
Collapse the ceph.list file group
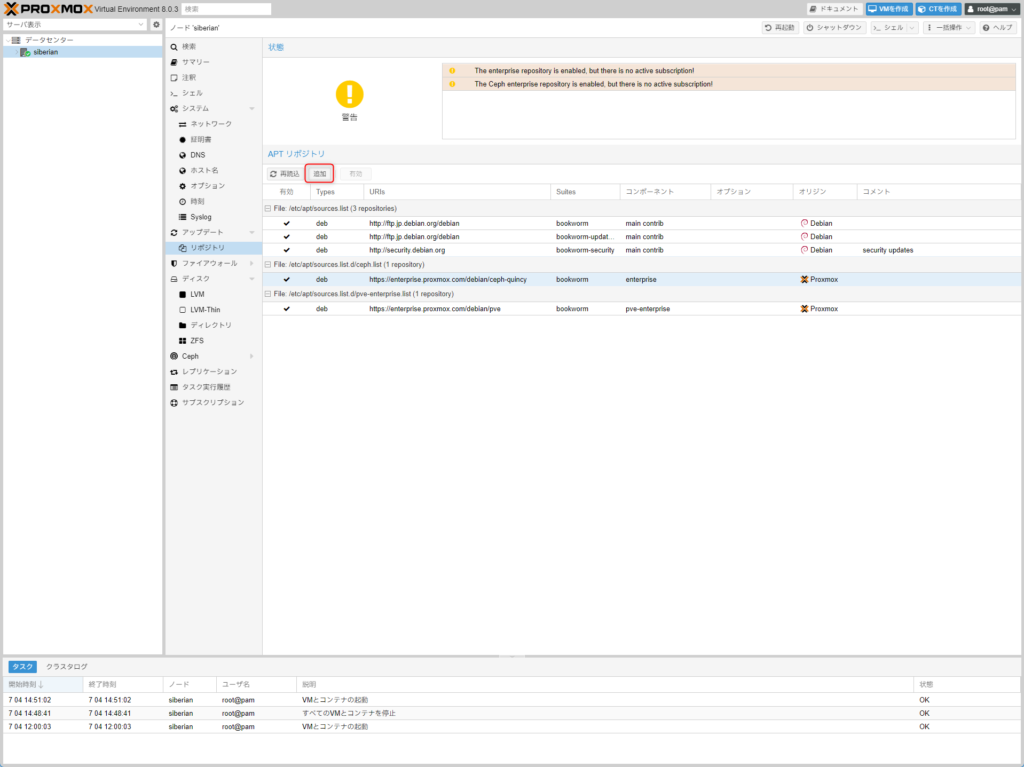point(268,265)
